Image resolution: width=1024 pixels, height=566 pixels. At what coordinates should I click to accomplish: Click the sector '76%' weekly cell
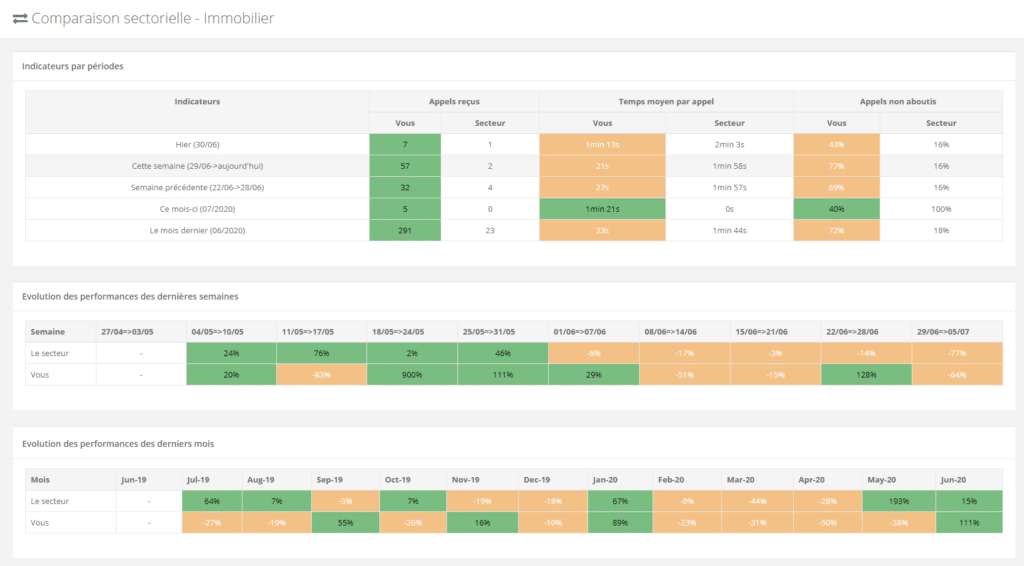pyautogui.click(x=321, y=353)
